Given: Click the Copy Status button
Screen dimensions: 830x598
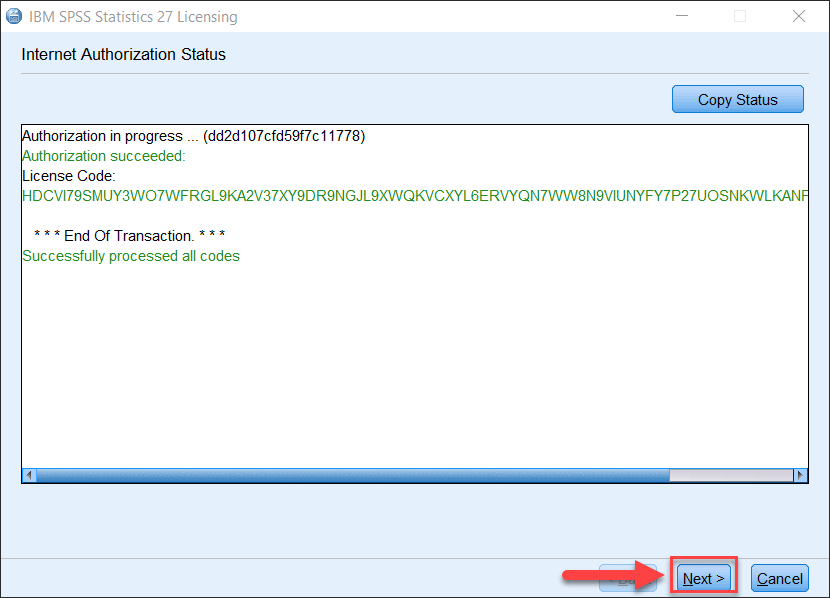Looking at the screenshot, I should pos(737,99).
